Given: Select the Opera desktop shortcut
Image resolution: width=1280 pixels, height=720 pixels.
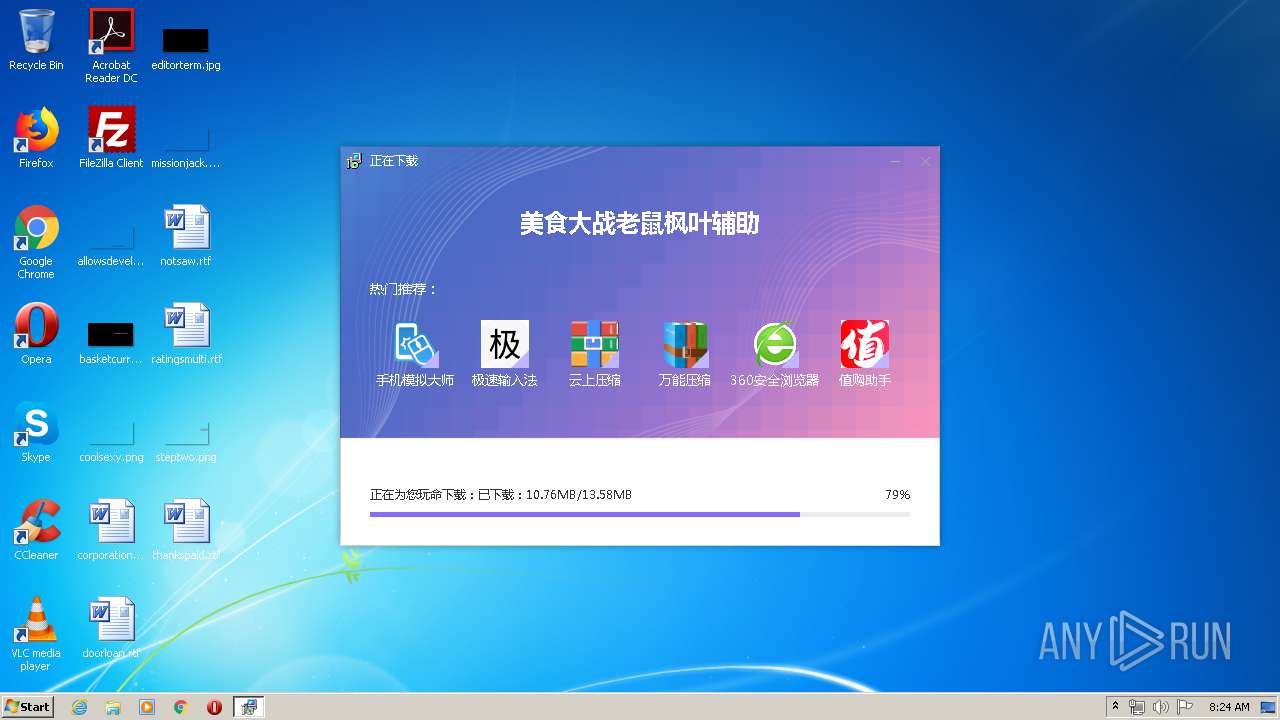Looking at the screenshot, I should tap(36, 334).
